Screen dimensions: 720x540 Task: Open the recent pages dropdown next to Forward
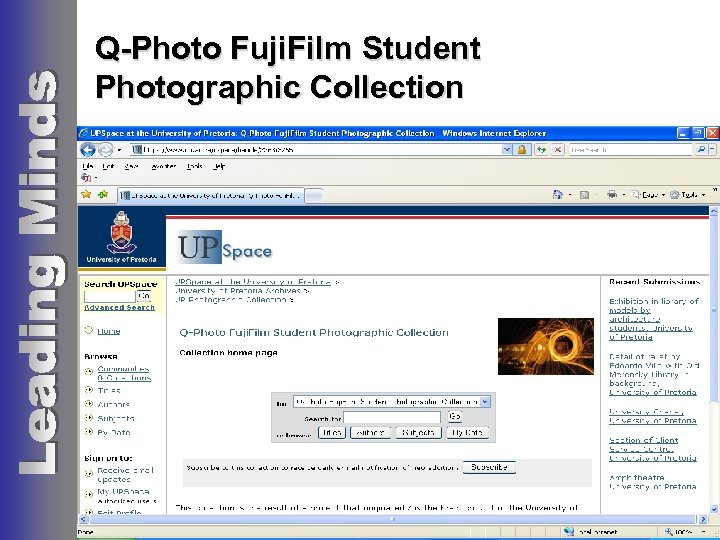(119, 150)
